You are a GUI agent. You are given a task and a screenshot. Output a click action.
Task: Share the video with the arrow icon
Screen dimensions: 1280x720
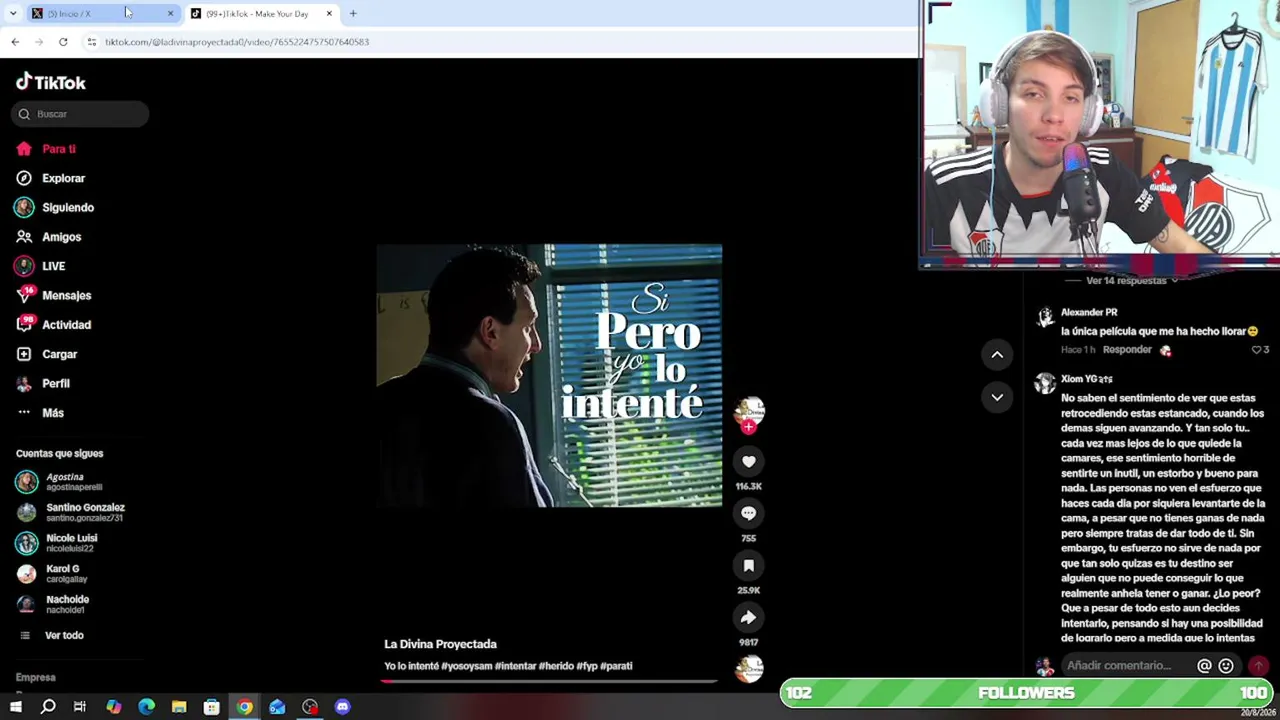pos(748,617)
